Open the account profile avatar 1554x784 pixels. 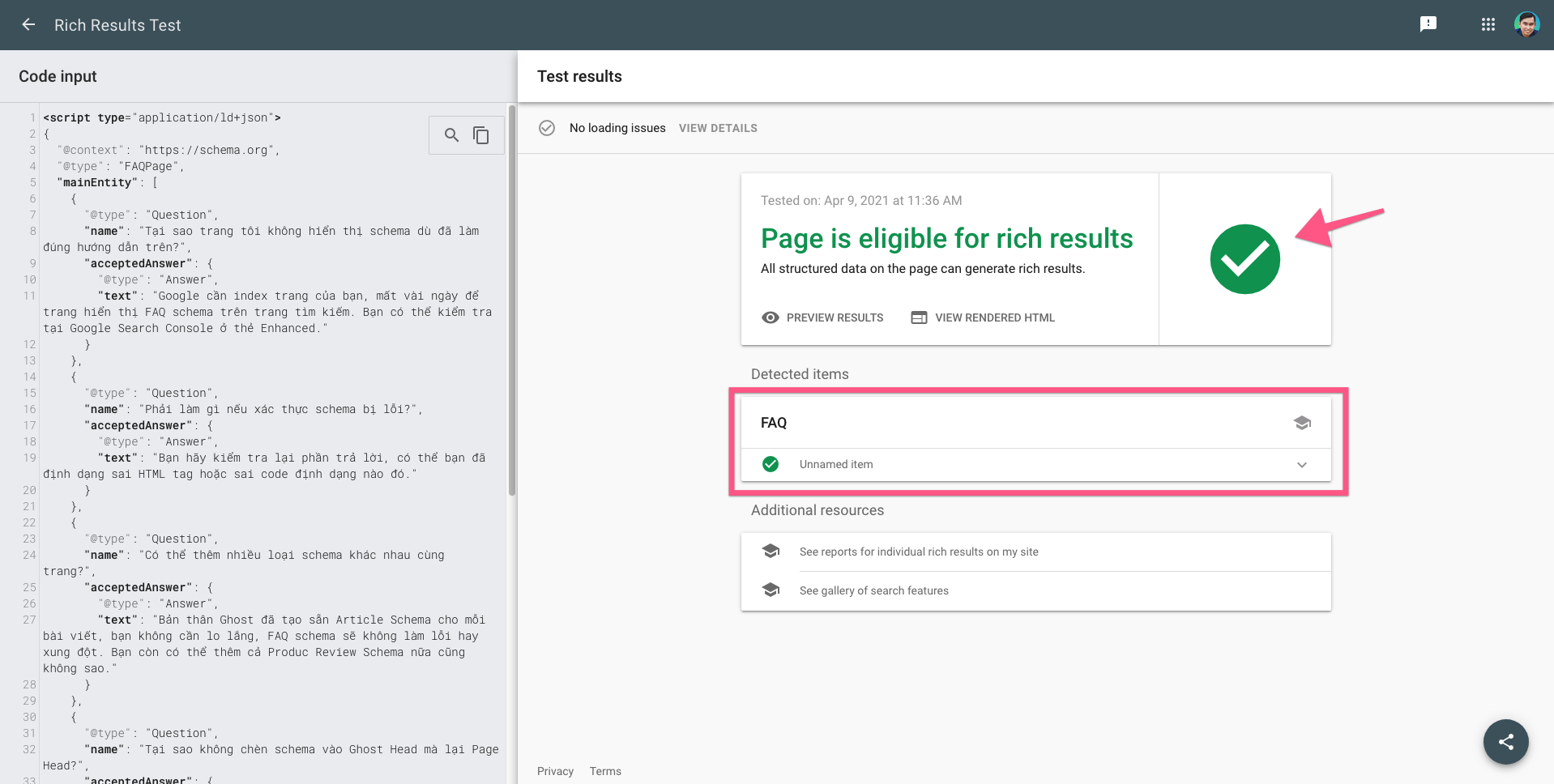(x=1527, y=24)
